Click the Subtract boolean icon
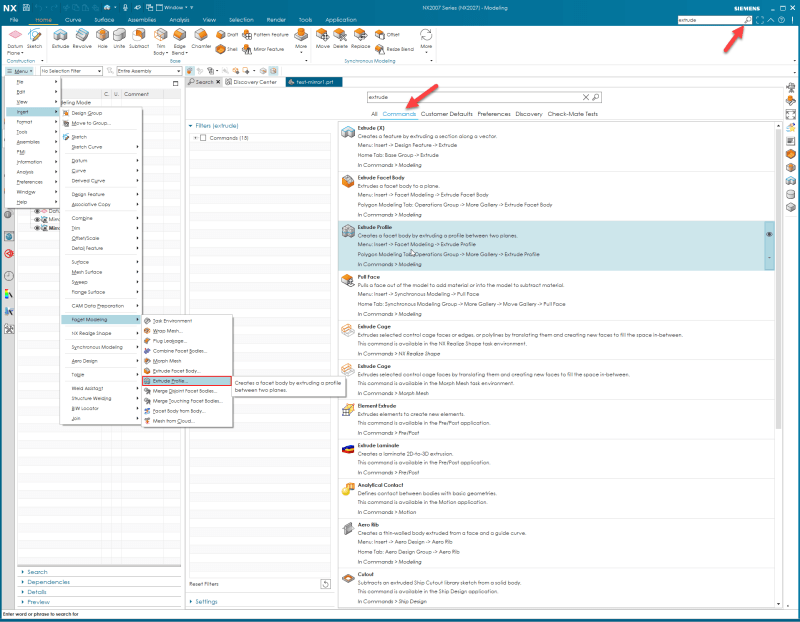Image resolution: width=800 pixels, height=622 pixels. click(139, 38)
